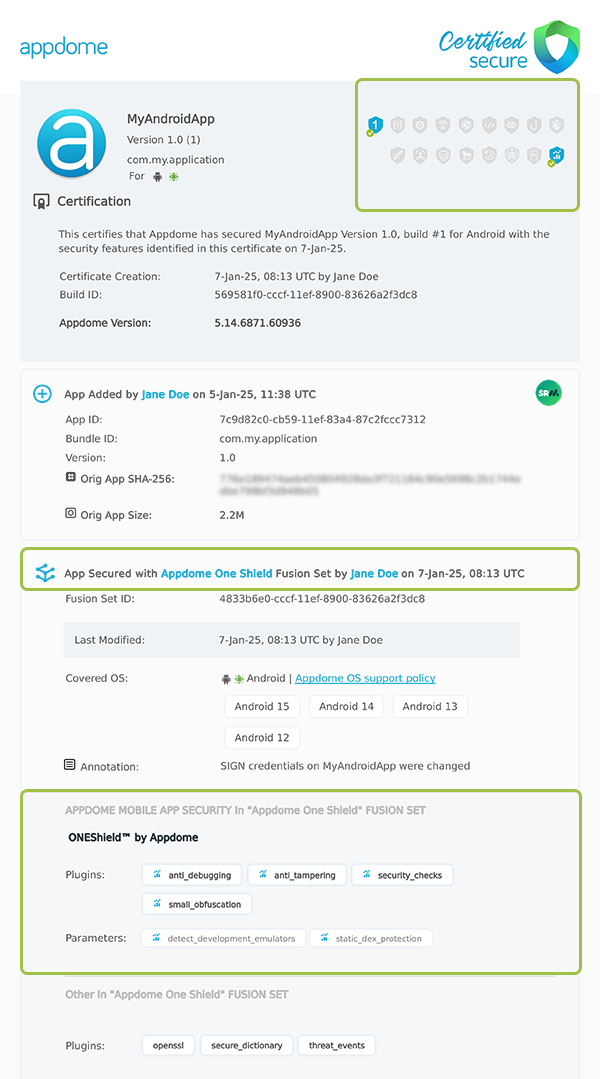The height and width of the screenshot is (1079, 600).
Task: Click the green SRM badge
Action: [x=548, y=394]
